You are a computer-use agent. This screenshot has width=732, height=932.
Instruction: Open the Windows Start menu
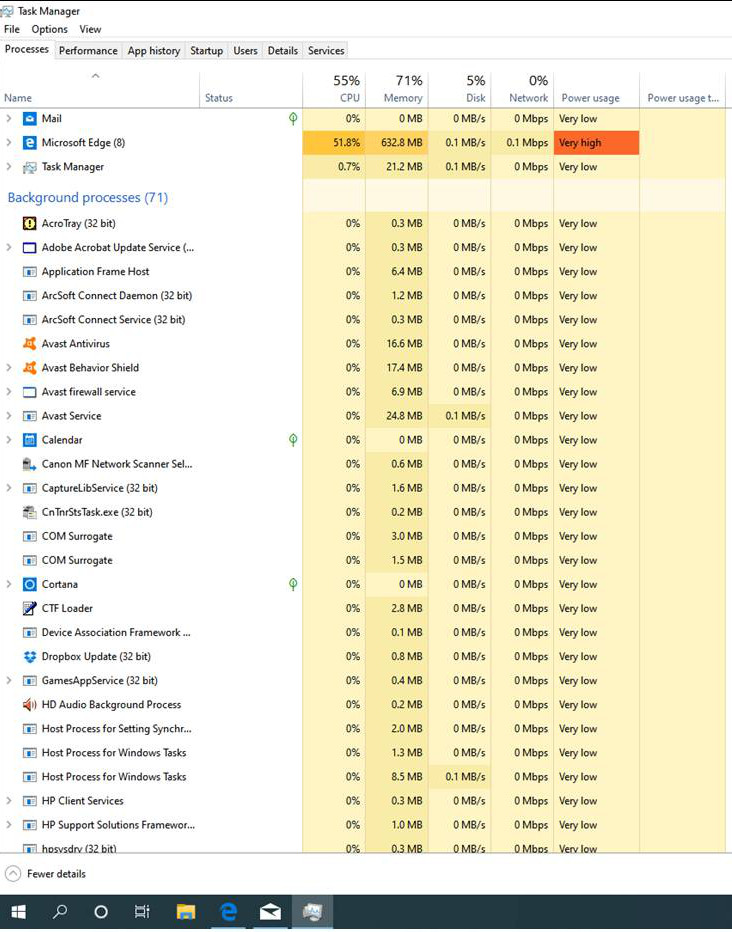[x=18, y=912]
